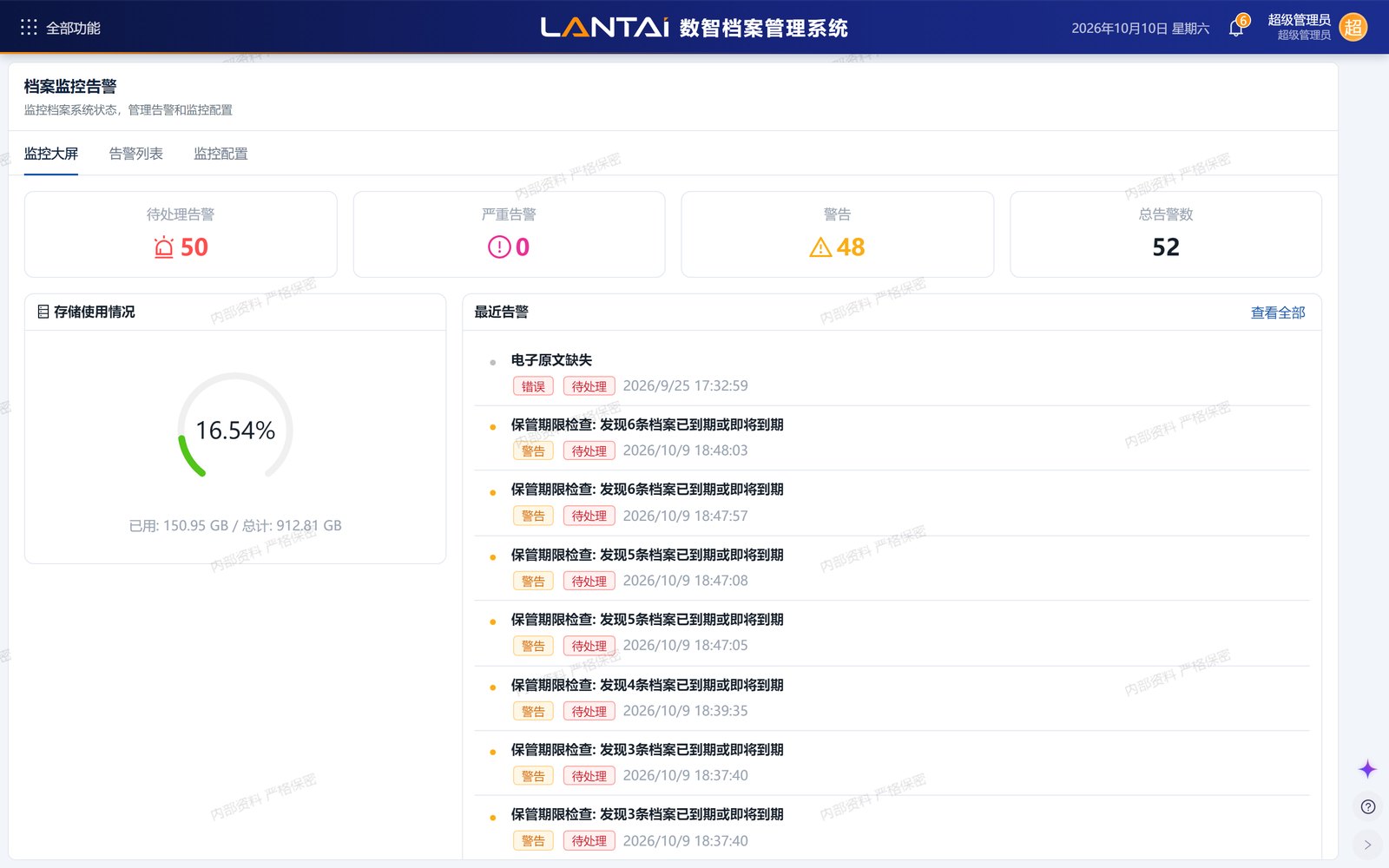Select the 待处理告警 stat card
This screenshot has height=868, width=1389.
(181, 234)
